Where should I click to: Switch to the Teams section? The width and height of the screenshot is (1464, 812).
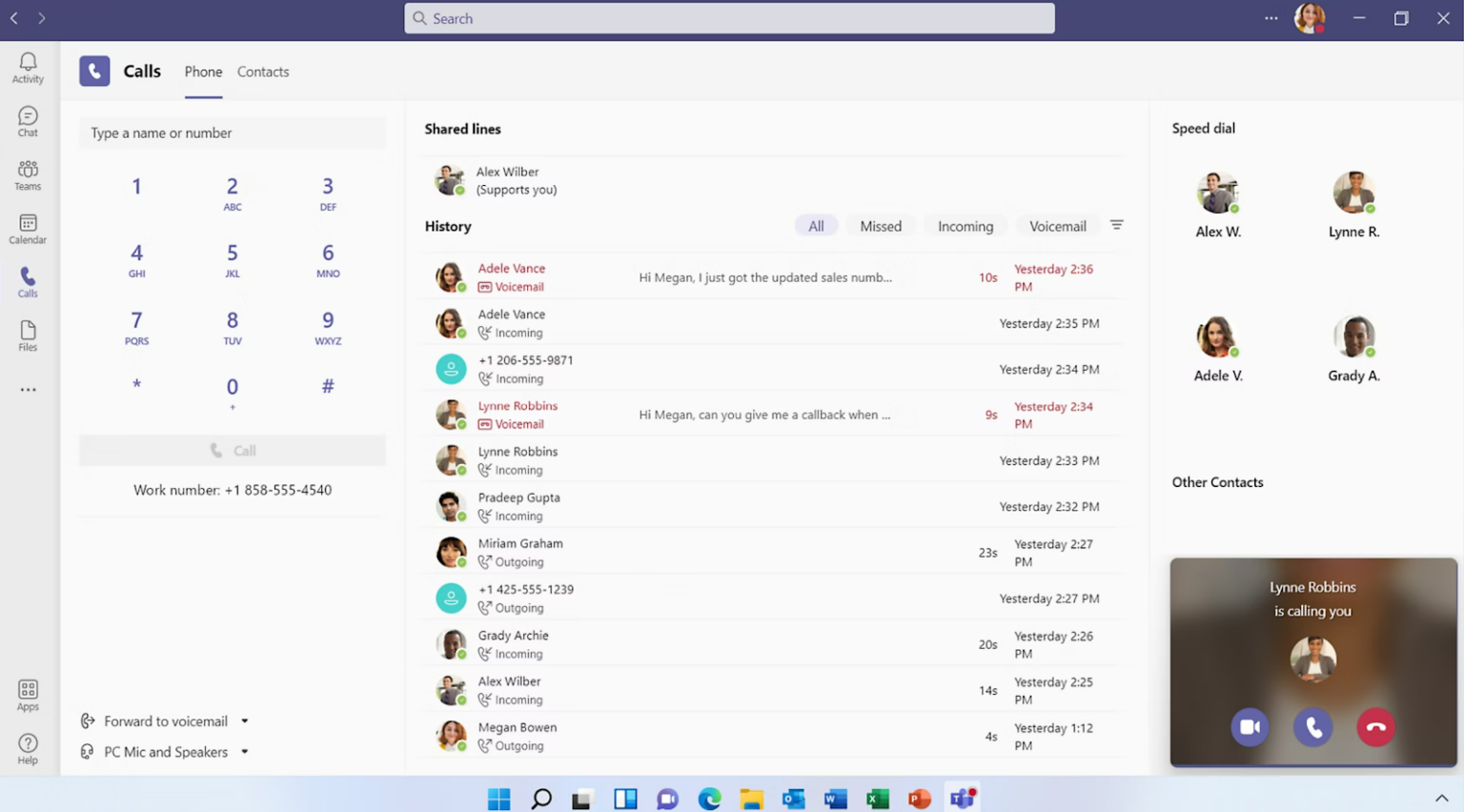pyautogui.click(x=28, y=174)
